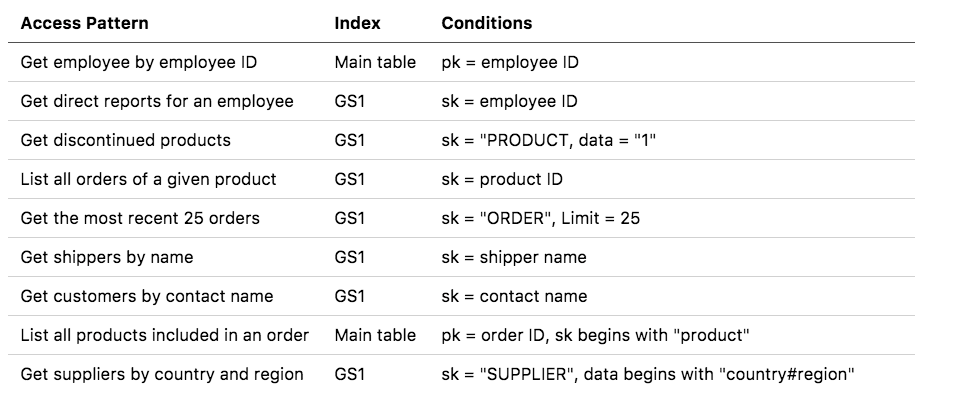955x395 pixels.
Task: Click the 'sk = "ORDER", Limit = 25' condition
Action: [541, 218]
